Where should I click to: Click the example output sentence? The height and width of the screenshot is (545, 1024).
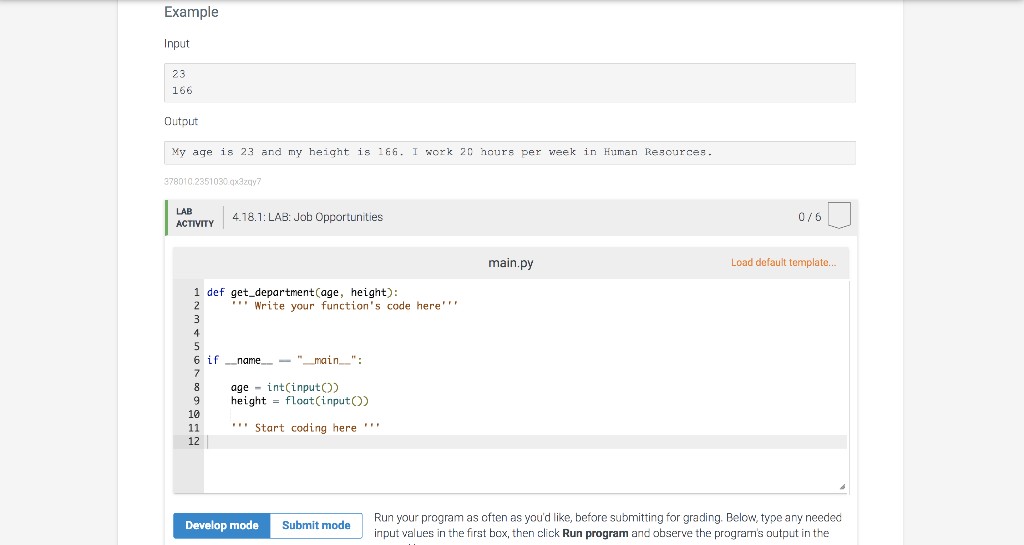442,152
